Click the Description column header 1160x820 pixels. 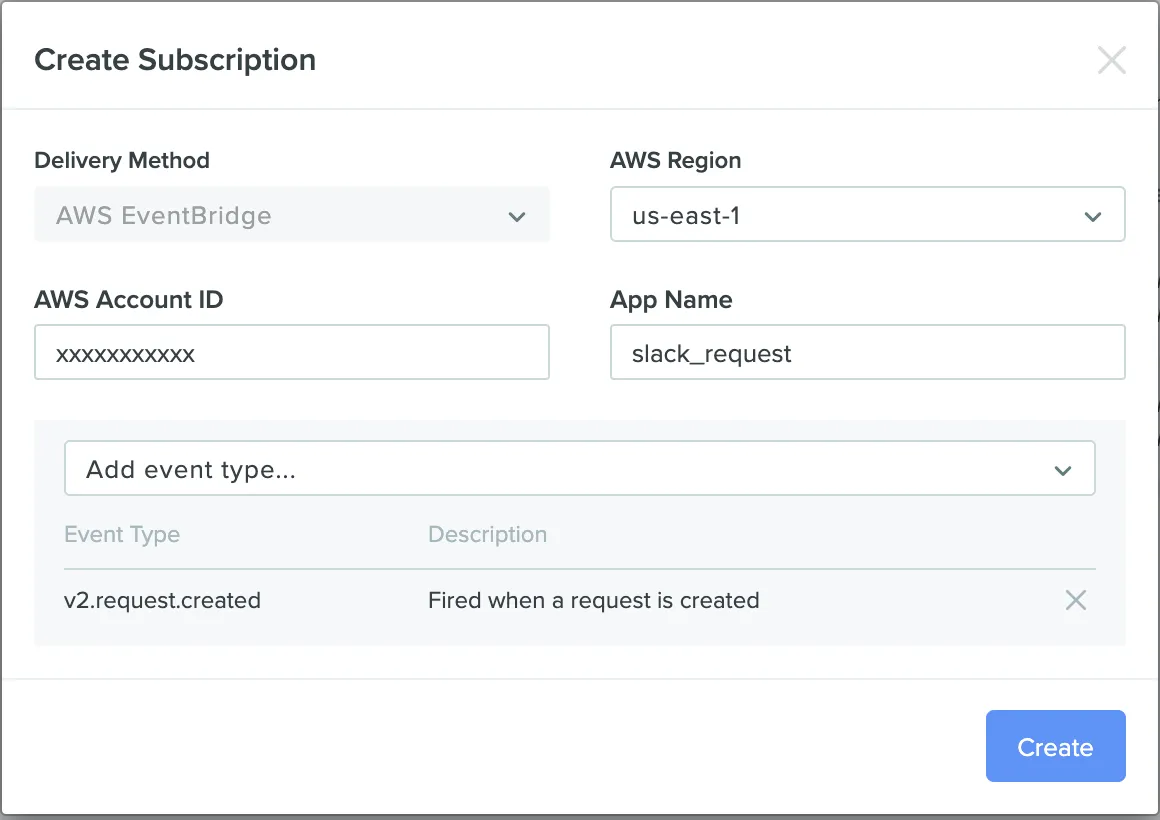tap(488, 534)
